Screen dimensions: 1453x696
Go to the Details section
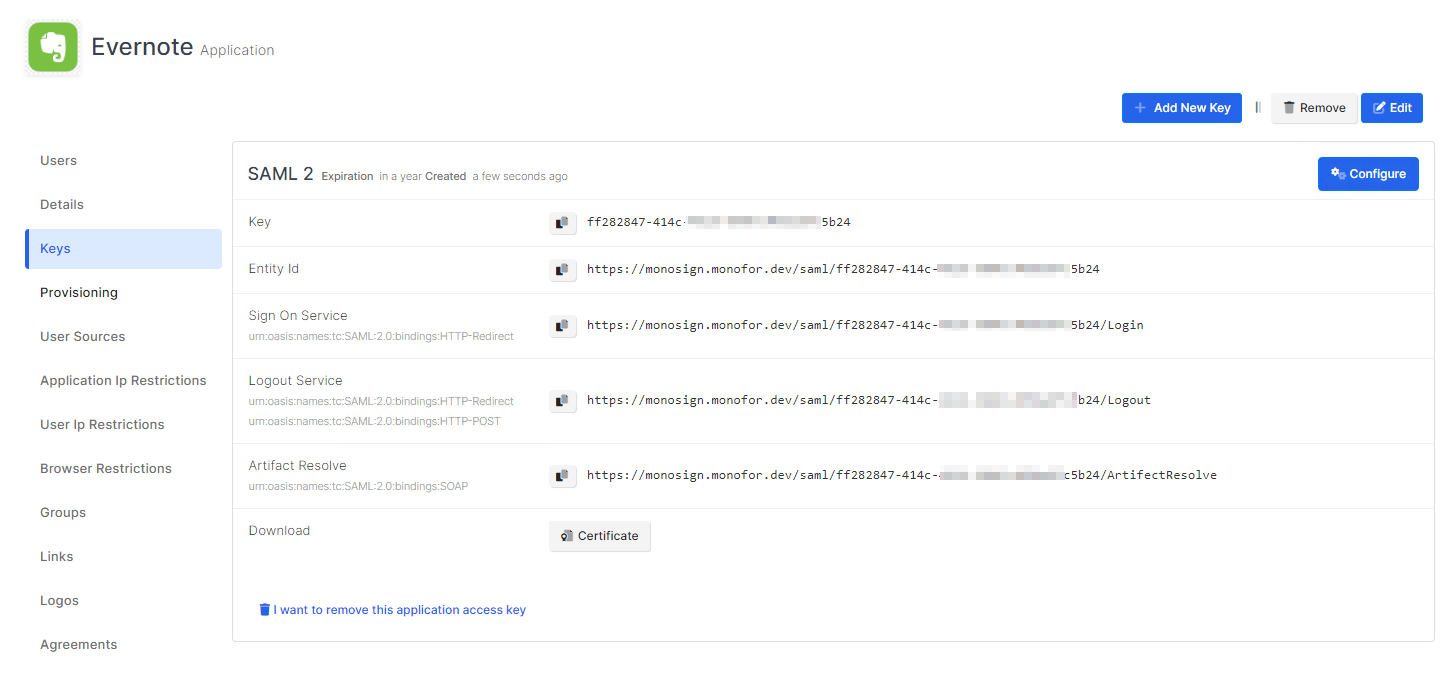(x=62, y=205)
